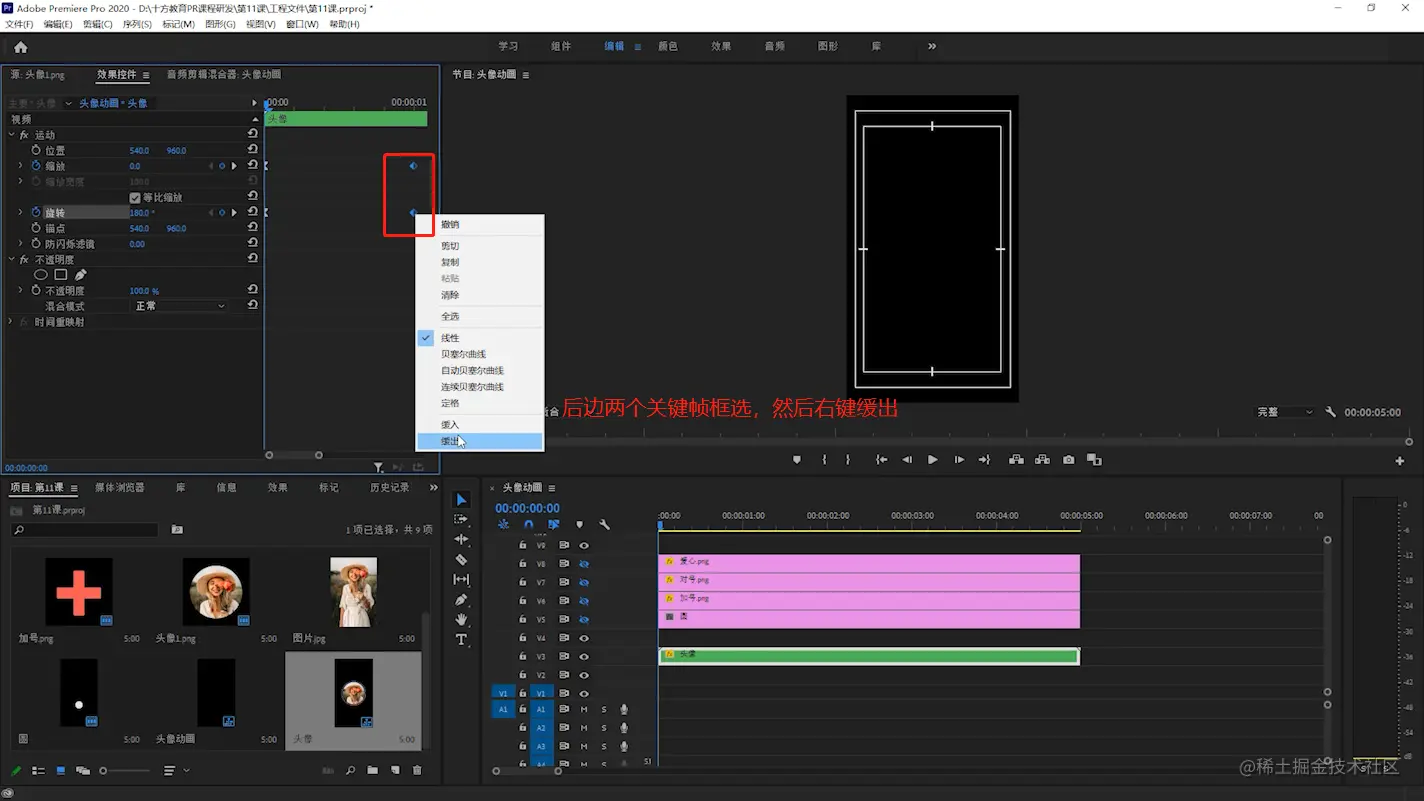Choose 缓出 in context menu
Image resolution: width=1424 pixels, height=801 pixels.
click(480, 441)
